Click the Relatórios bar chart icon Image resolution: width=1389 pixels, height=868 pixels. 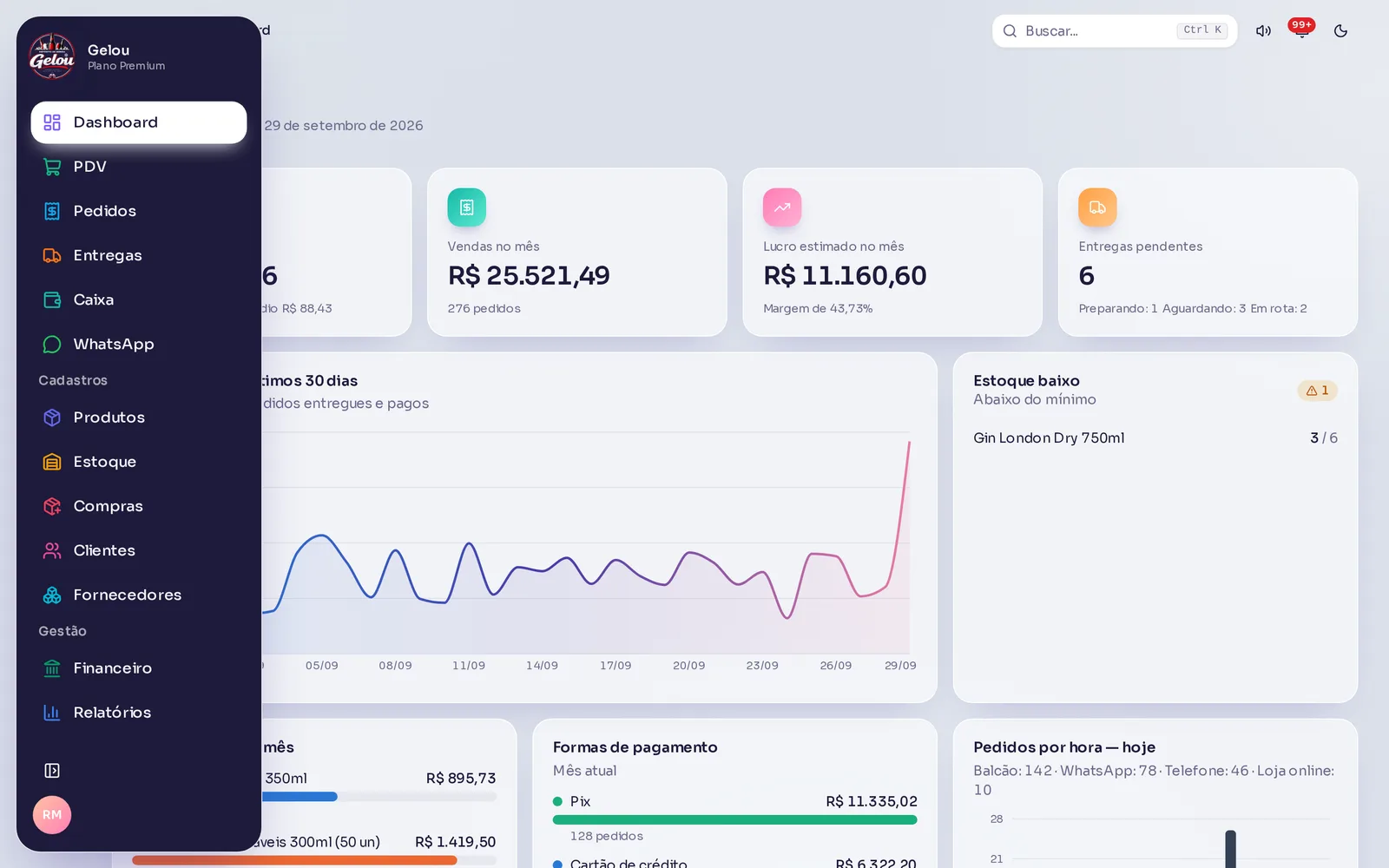(52, 713)
